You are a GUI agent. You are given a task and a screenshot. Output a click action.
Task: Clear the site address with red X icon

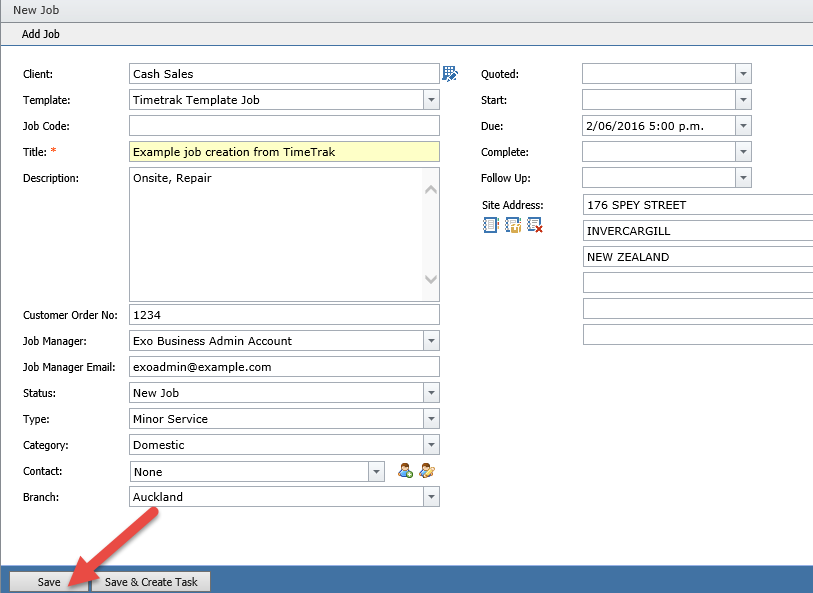(535, 225)
